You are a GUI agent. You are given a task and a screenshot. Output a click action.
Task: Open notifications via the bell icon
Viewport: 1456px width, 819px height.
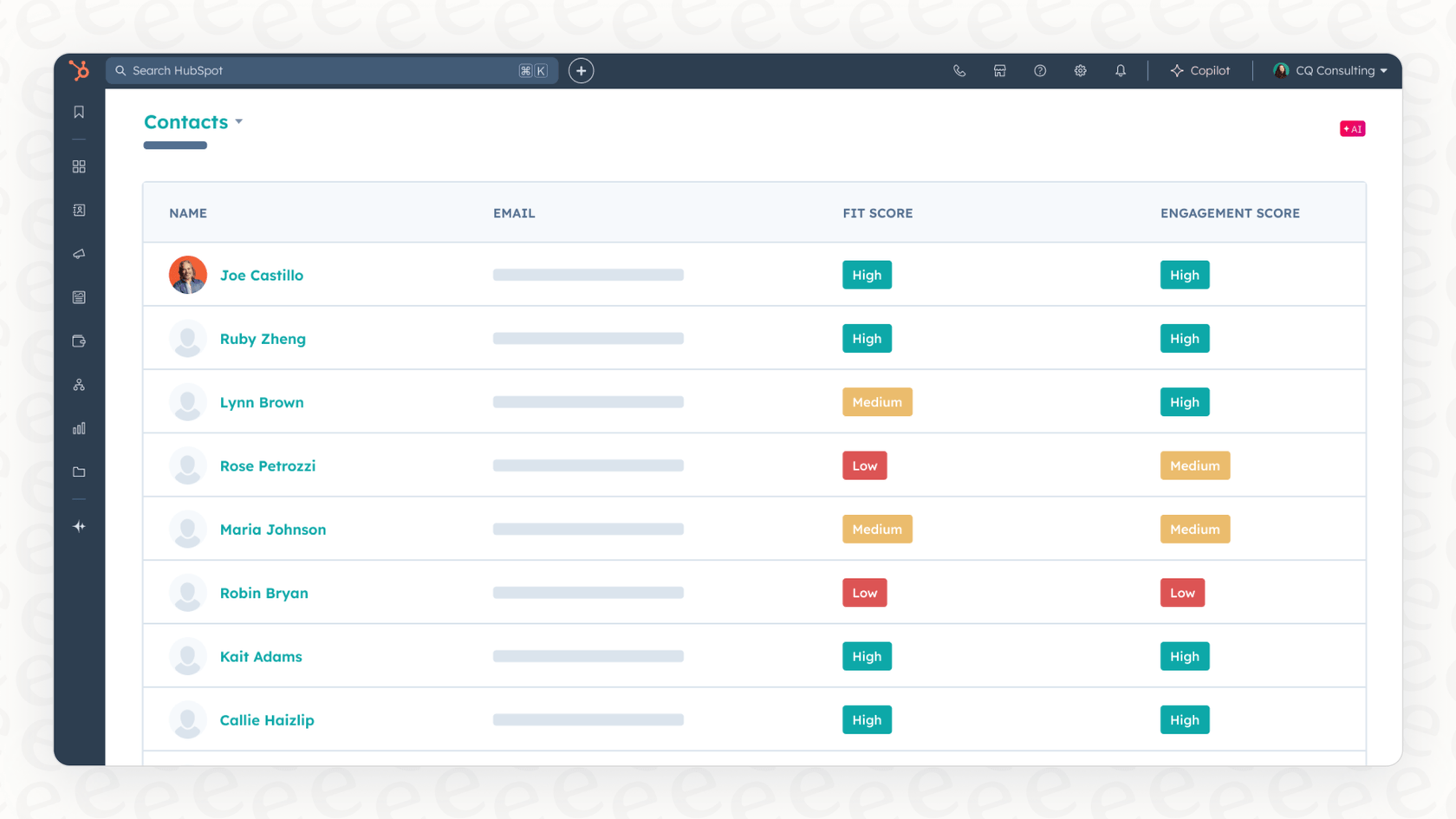[1121, 70]
